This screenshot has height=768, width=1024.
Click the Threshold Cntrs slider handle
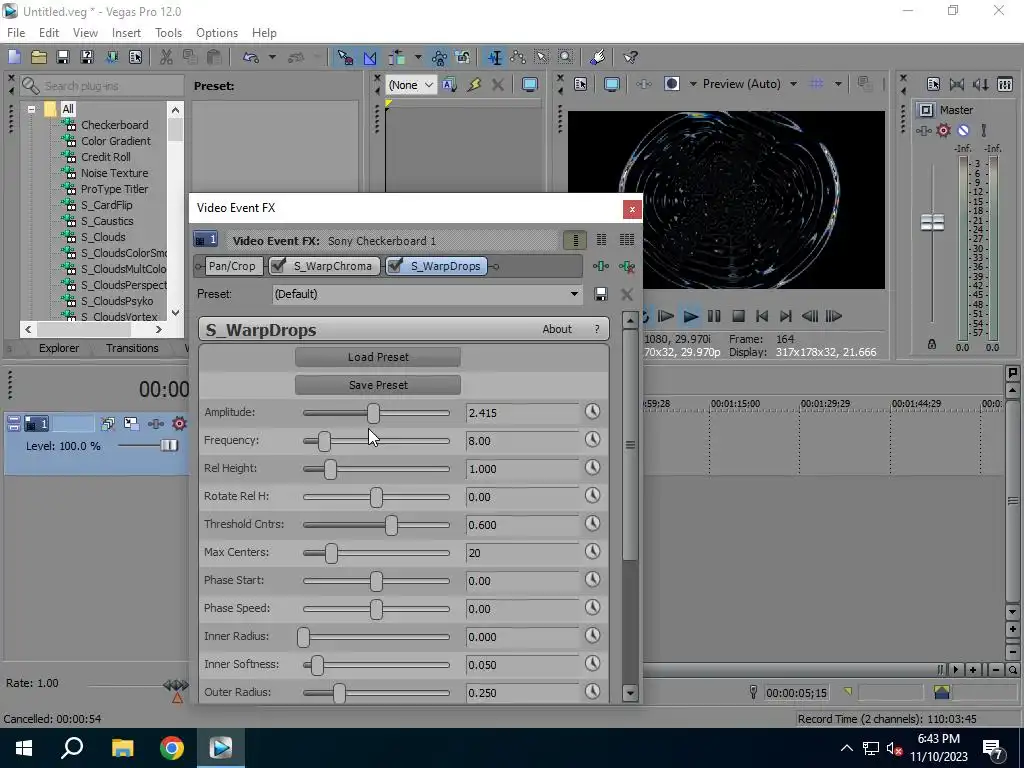point(391,525)
